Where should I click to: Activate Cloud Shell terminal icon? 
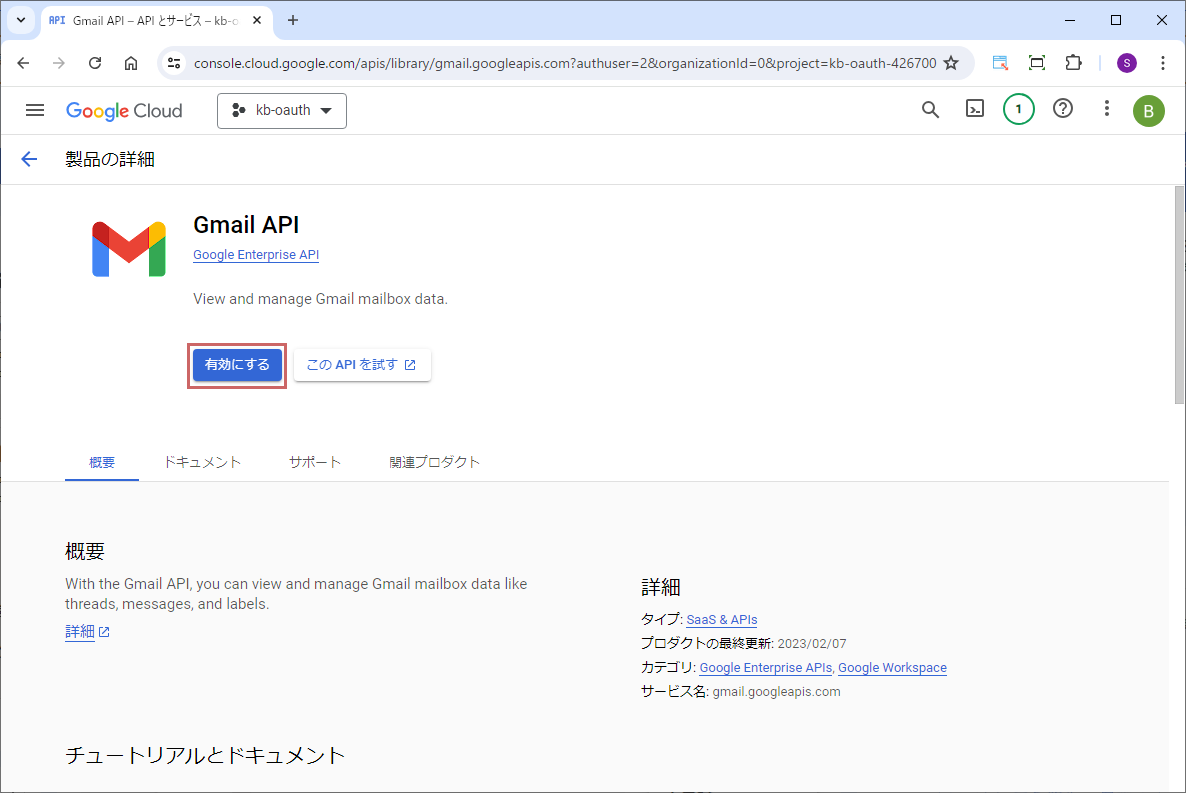[x=975, y=110]
